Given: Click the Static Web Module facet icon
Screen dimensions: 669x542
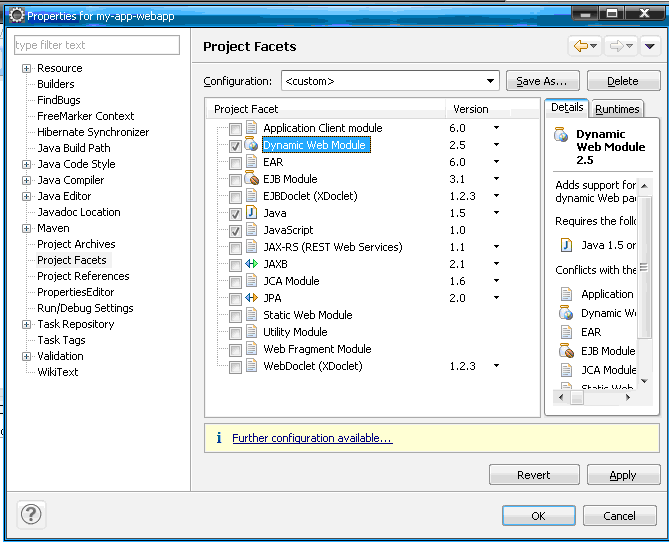Looking at the screenshot, I should (251, 314).
